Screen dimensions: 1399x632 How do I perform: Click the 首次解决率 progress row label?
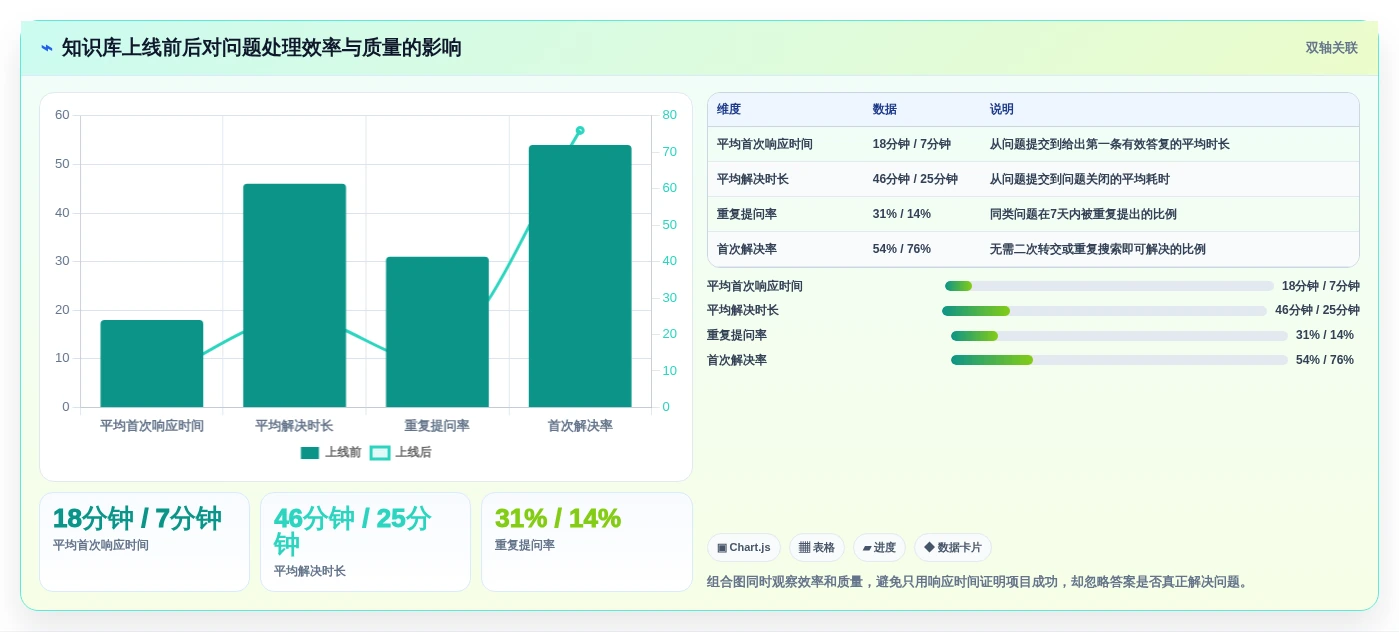click(737, 360)
